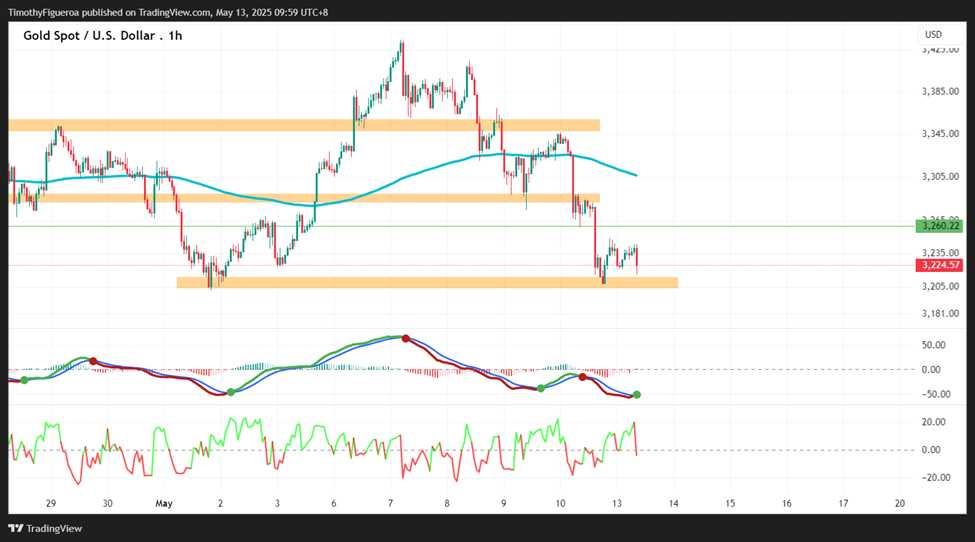Click the 3,345.00 price axis label
The image size is (975, 542).
coord(940,134)
